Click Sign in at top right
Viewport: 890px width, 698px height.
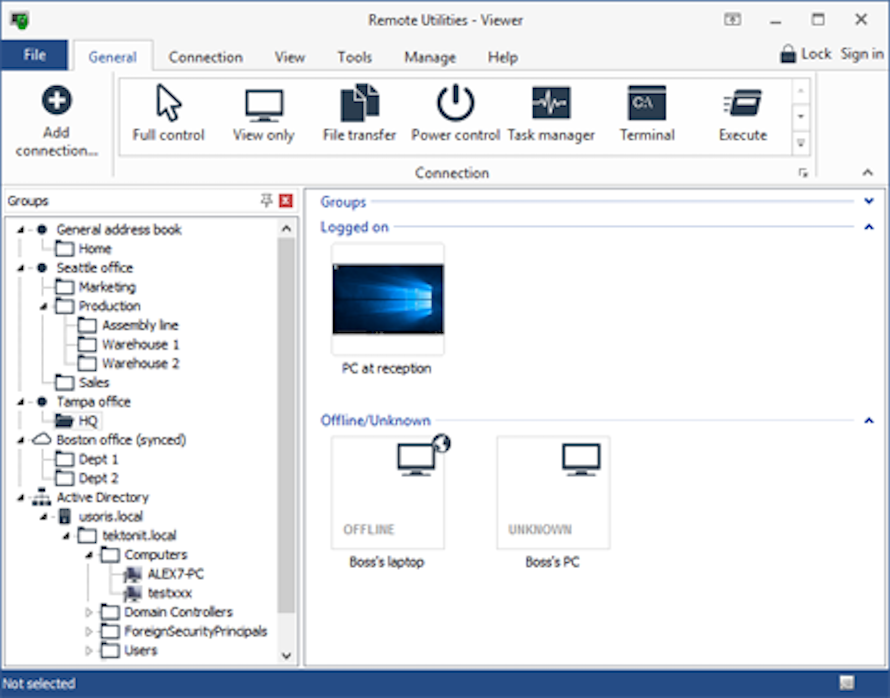coord(861,55)
